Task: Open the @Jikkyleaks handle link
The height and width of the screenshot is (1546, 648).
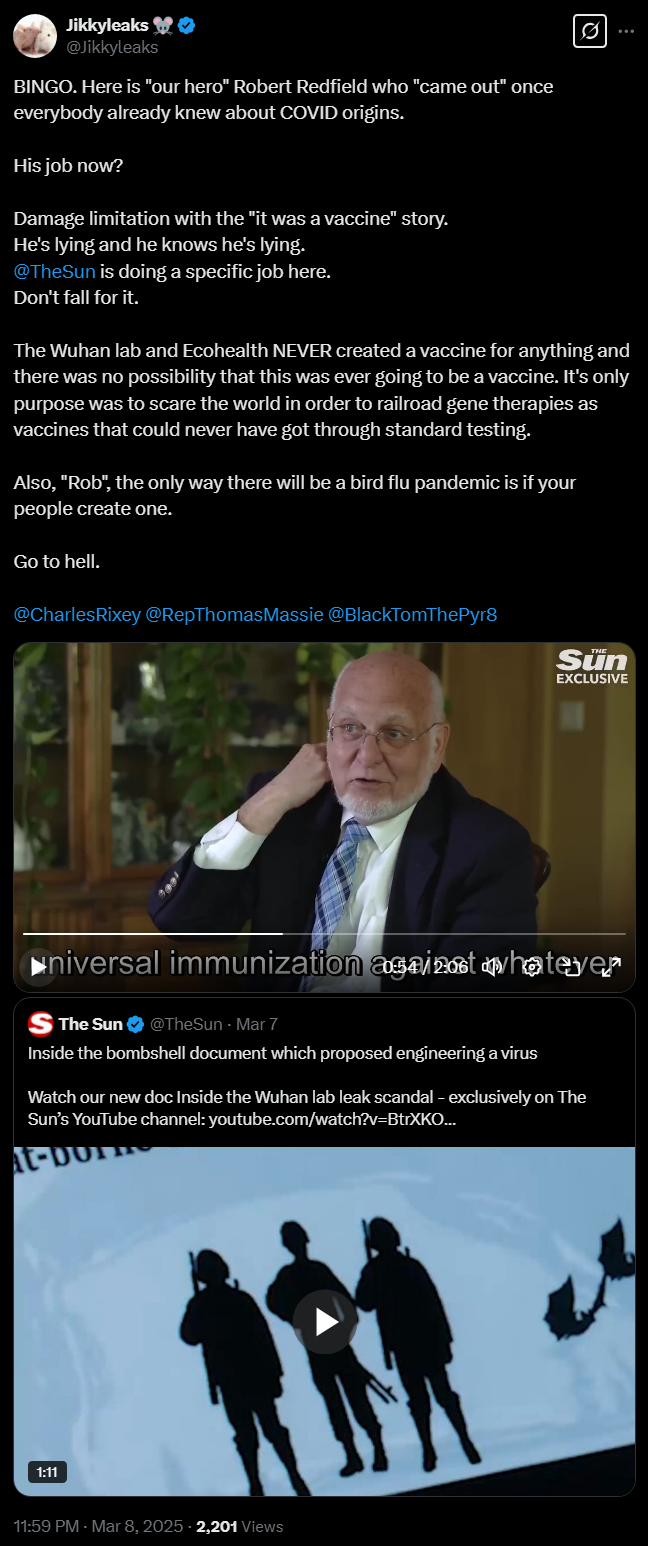Action: click(x=111, y=47)
